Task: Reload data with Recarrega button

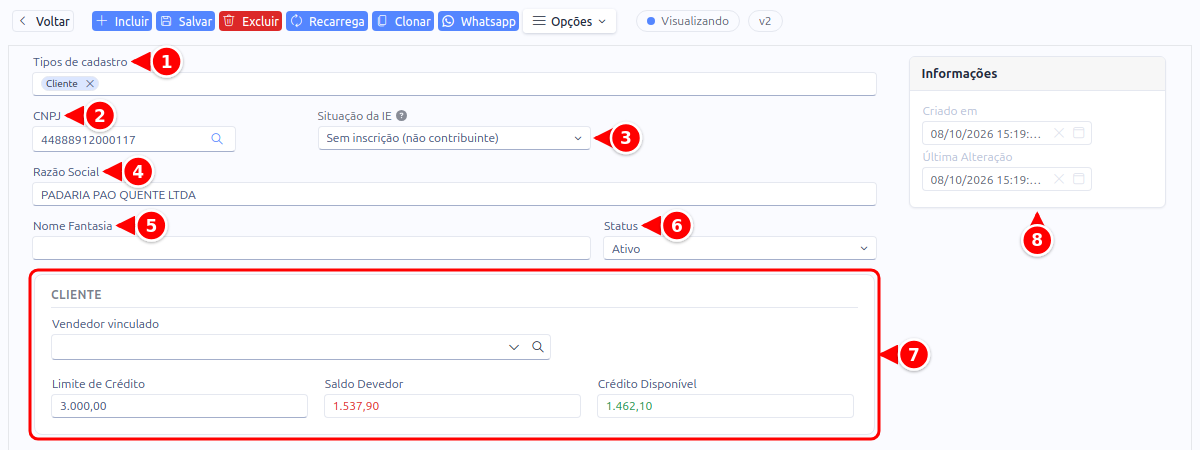Action: pyautogui.click(x=327, y=21)
